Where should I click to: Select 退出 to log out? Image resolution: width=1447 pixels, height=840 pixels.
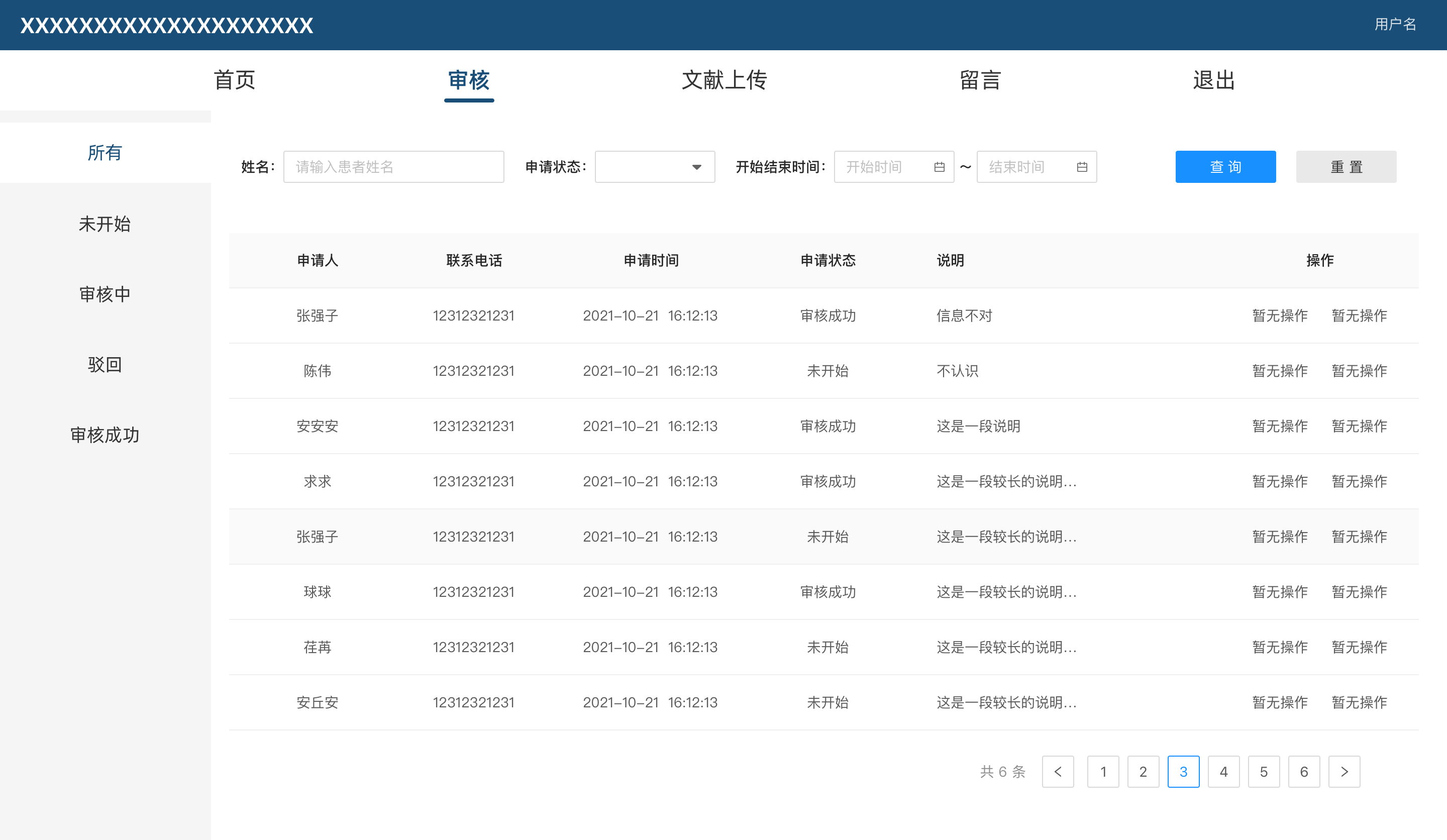[1214, 80]
